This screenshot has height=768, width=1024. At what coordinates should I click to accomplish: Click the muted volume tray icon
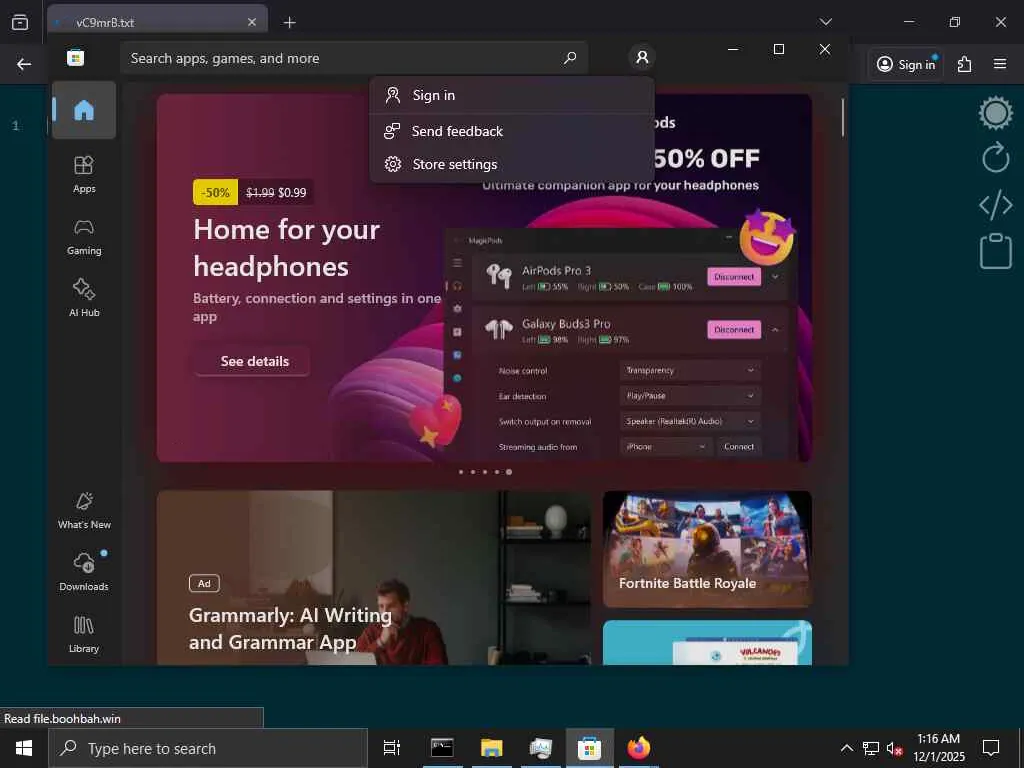click(894, 748)
